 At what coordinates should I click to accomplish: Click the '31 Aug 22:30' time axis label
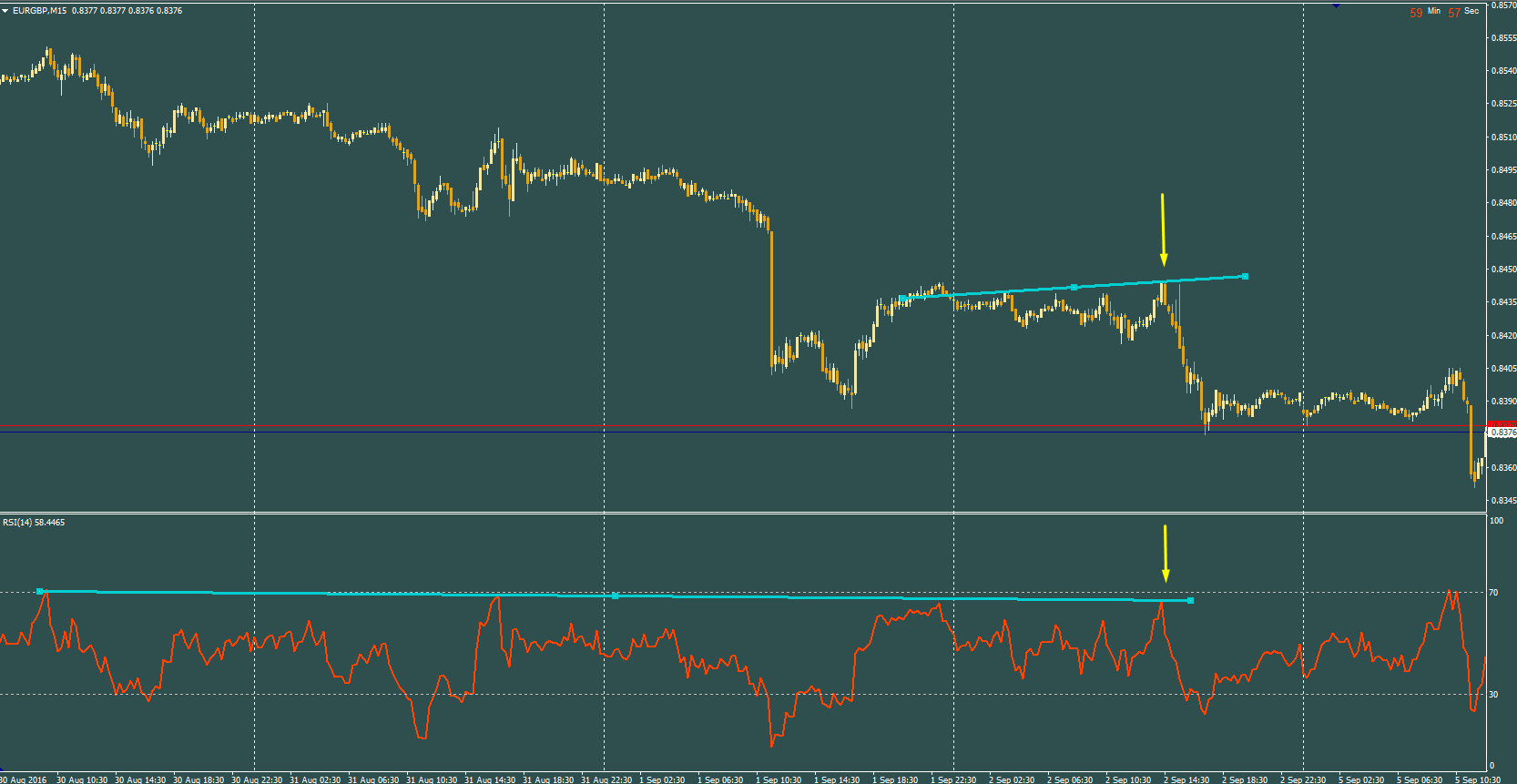[x=606, y=779]
